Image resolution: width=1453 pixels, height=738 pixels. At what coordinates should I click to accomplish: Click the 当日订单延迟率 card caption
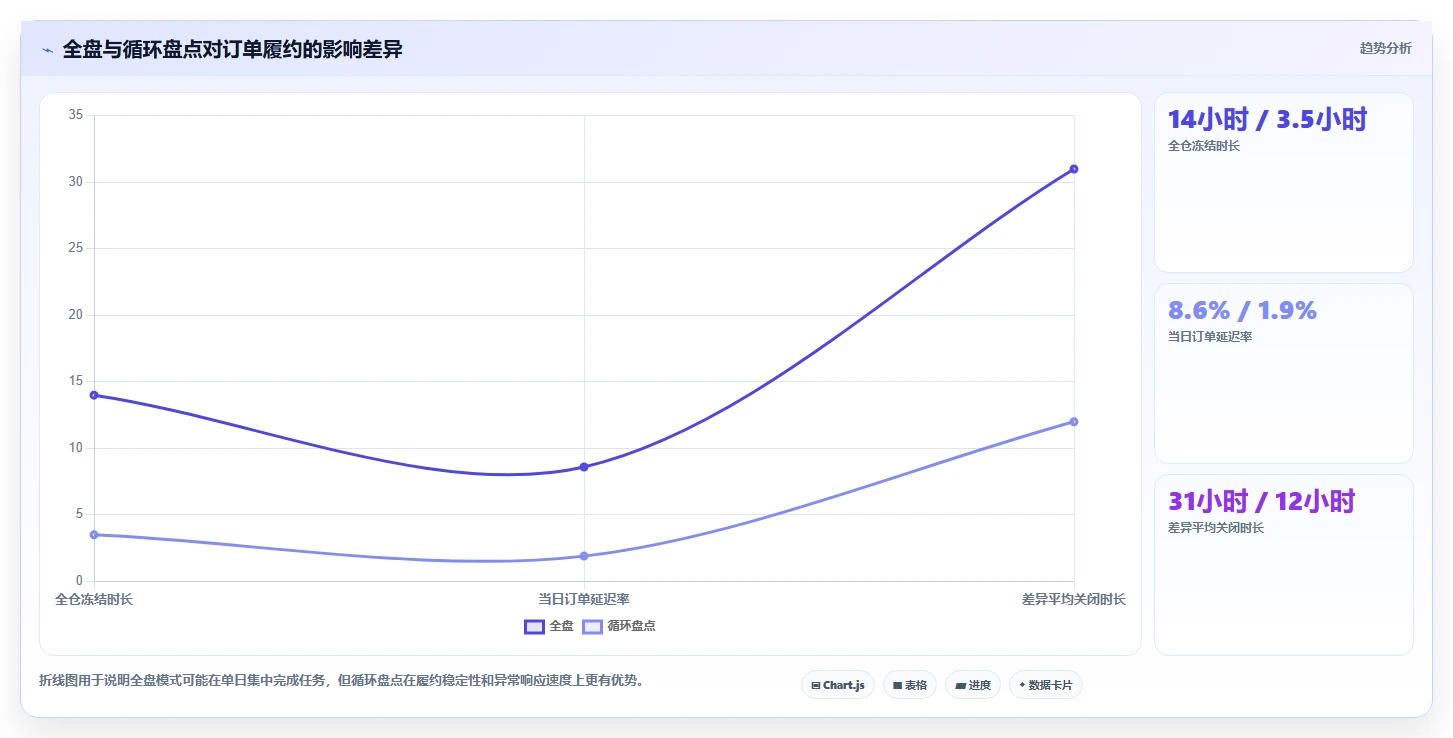(1210, 337)
